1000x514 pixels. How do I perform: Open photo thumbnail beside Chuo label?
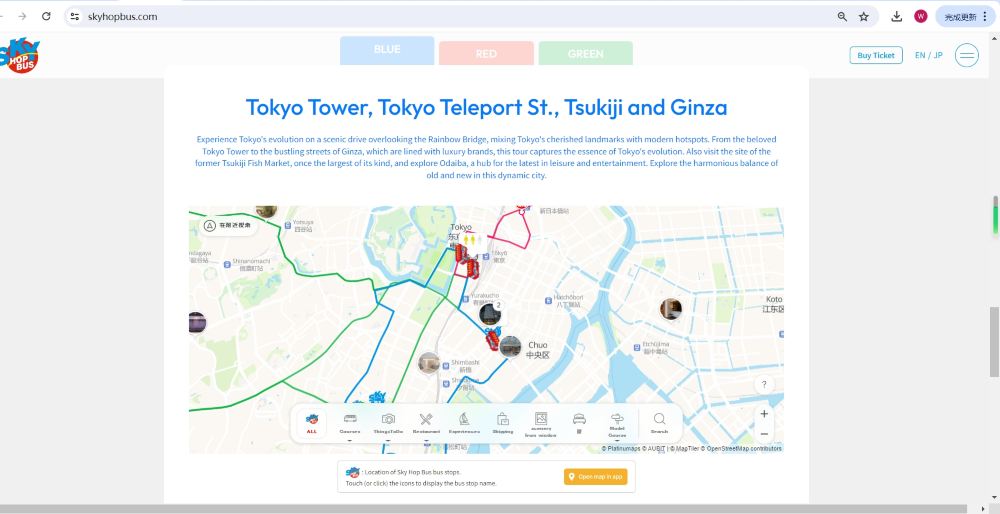click(510, 347)
